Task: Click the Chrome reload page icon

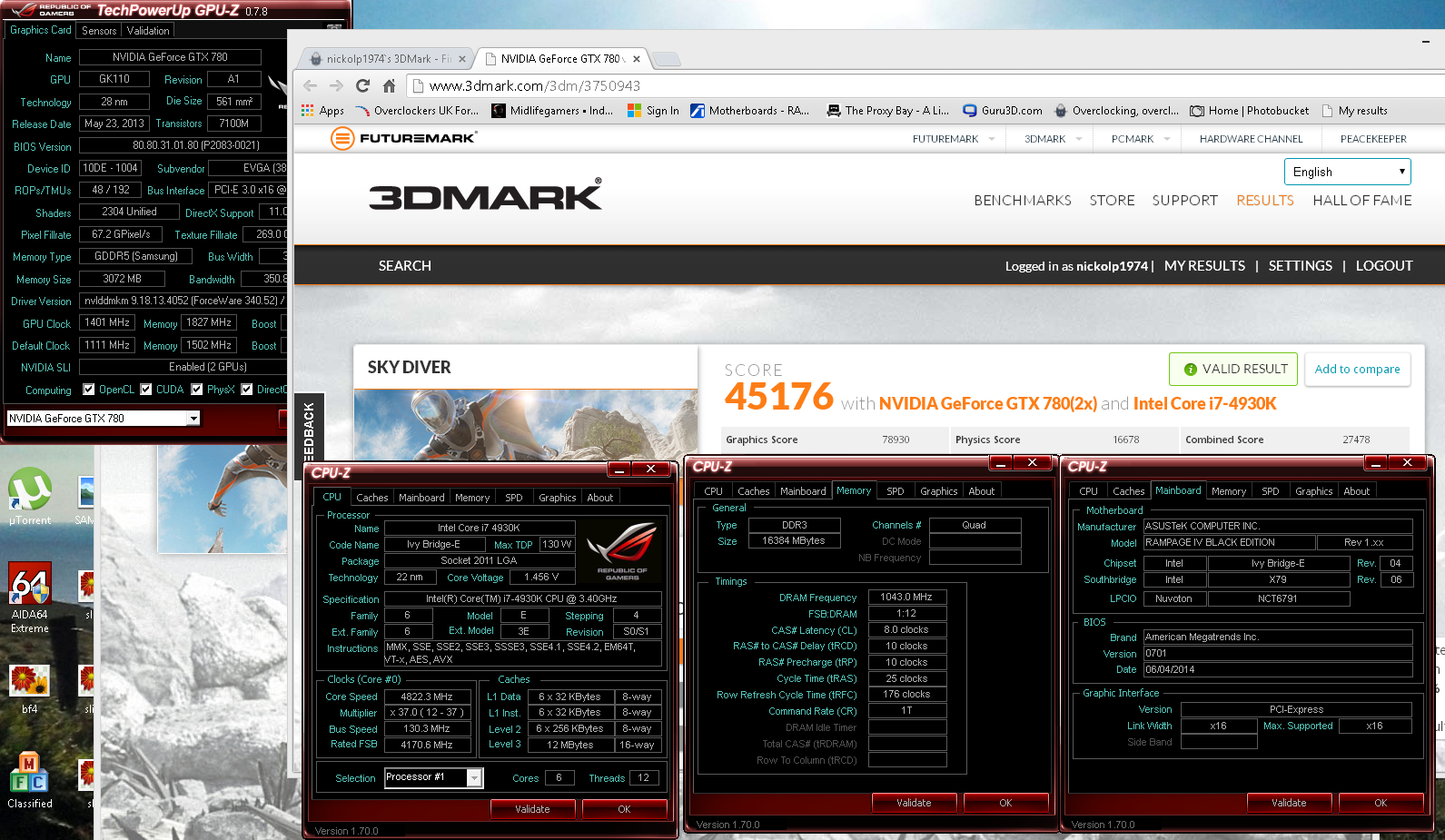Action: [x=362, y=85]
